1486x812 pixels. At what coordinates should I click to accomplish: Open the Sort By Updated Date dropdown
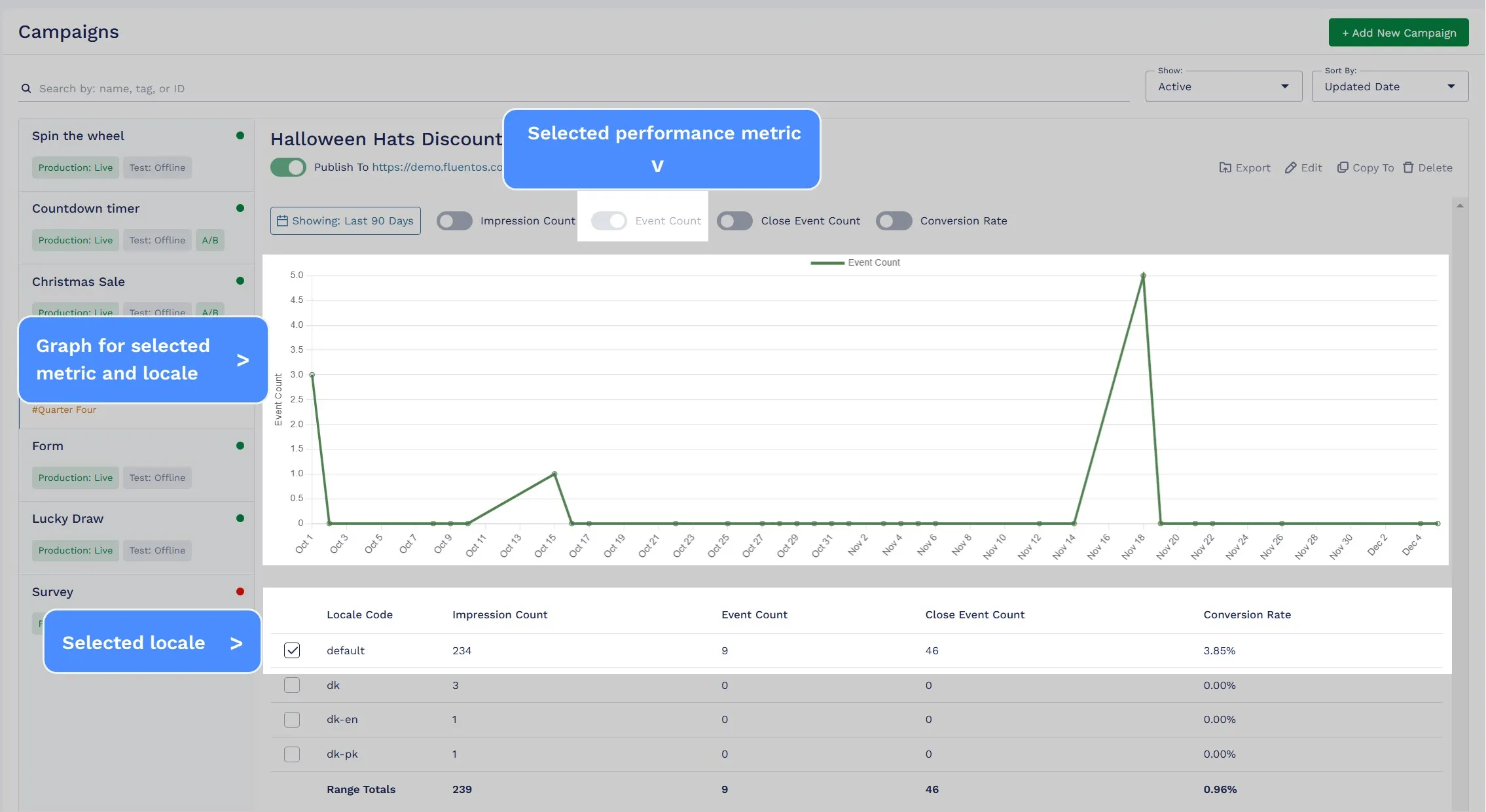[x=1390, y=86]
